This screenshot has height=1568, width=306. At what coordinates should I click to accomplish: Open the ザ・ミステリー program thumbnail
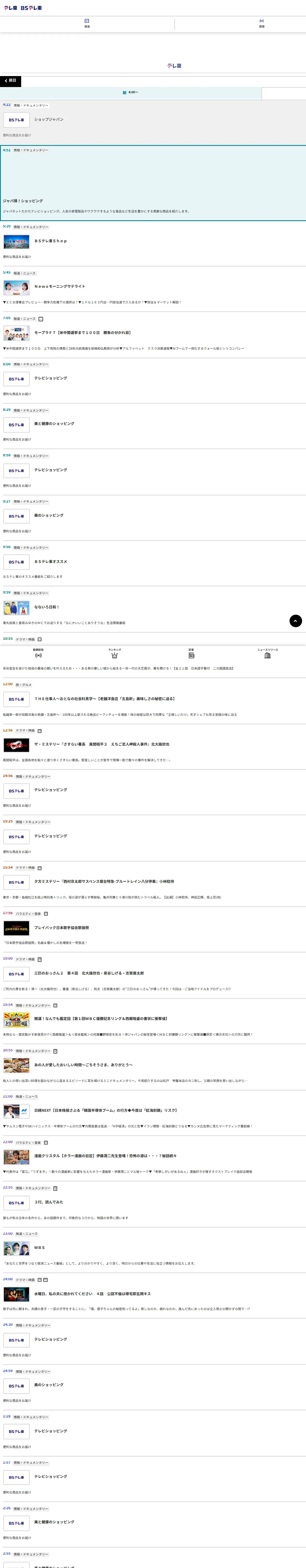coord(16,745)
